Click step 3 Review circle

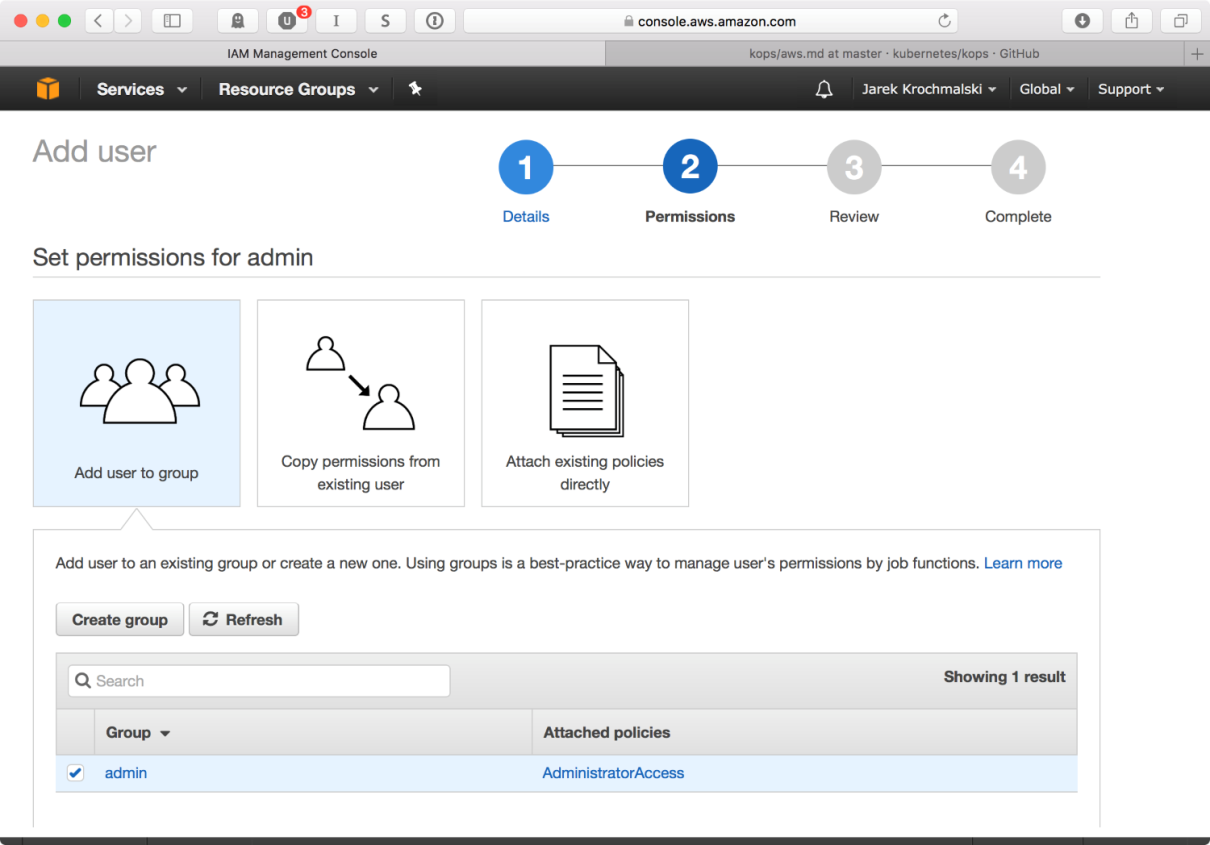tap(854, 167)
